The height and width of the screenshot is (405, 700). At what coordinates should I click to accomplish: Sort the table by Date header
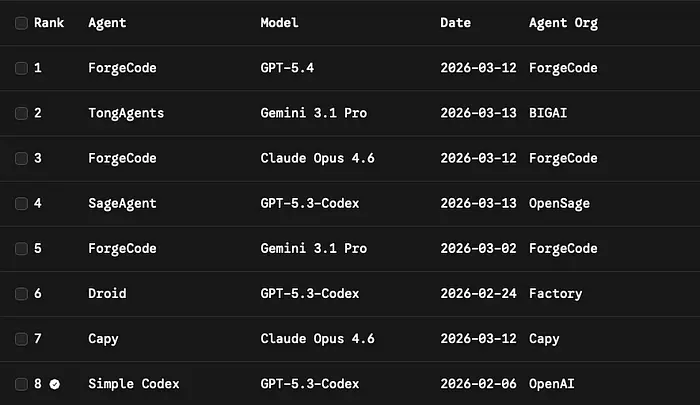(455, 23)
